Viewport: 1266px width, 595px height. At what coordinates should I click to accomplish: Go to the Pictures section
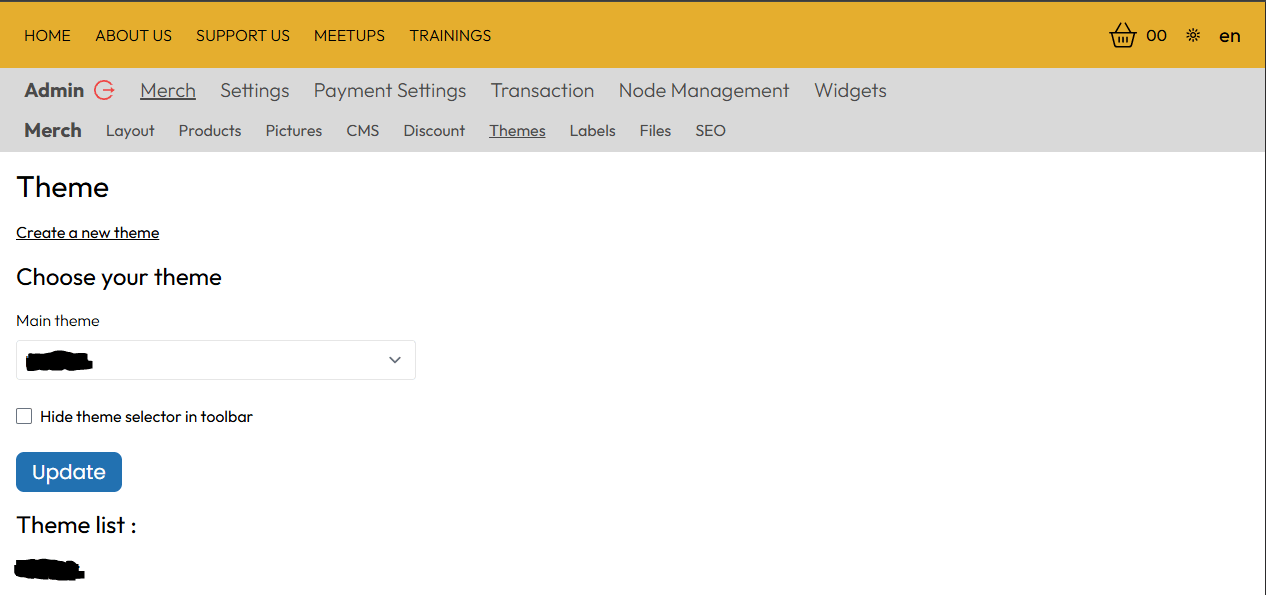click(294, 131)
